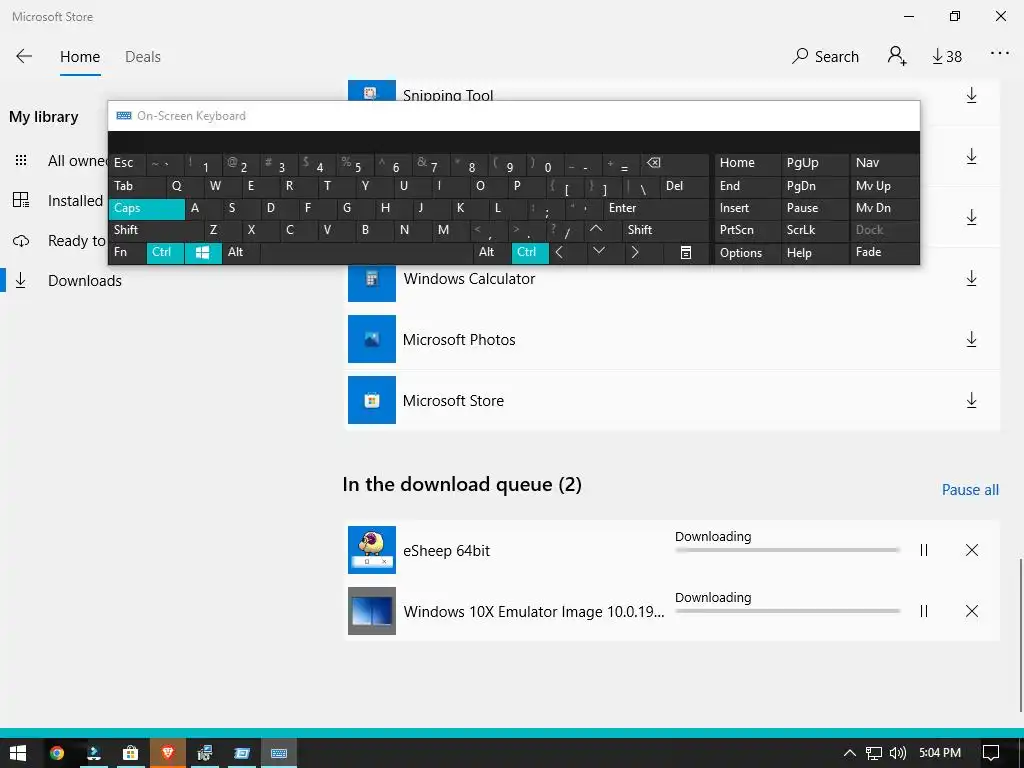Click the Microsoft Photos app icon
Image resolution: width=1024 pixels, height=768 pixels.
[372, 339]
